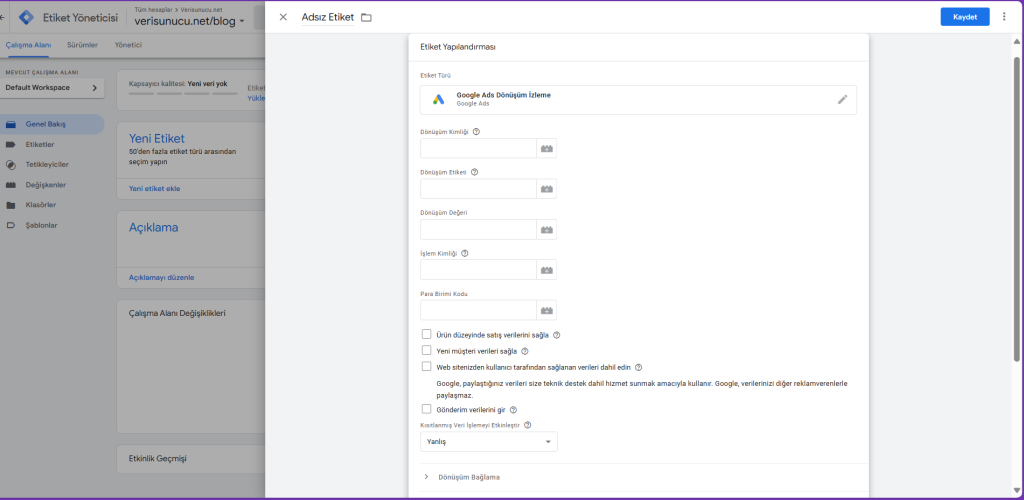1024x500 pixels.
Task: Open variable picker for Dönüşüm Etiketi
Action: (547, 189)
